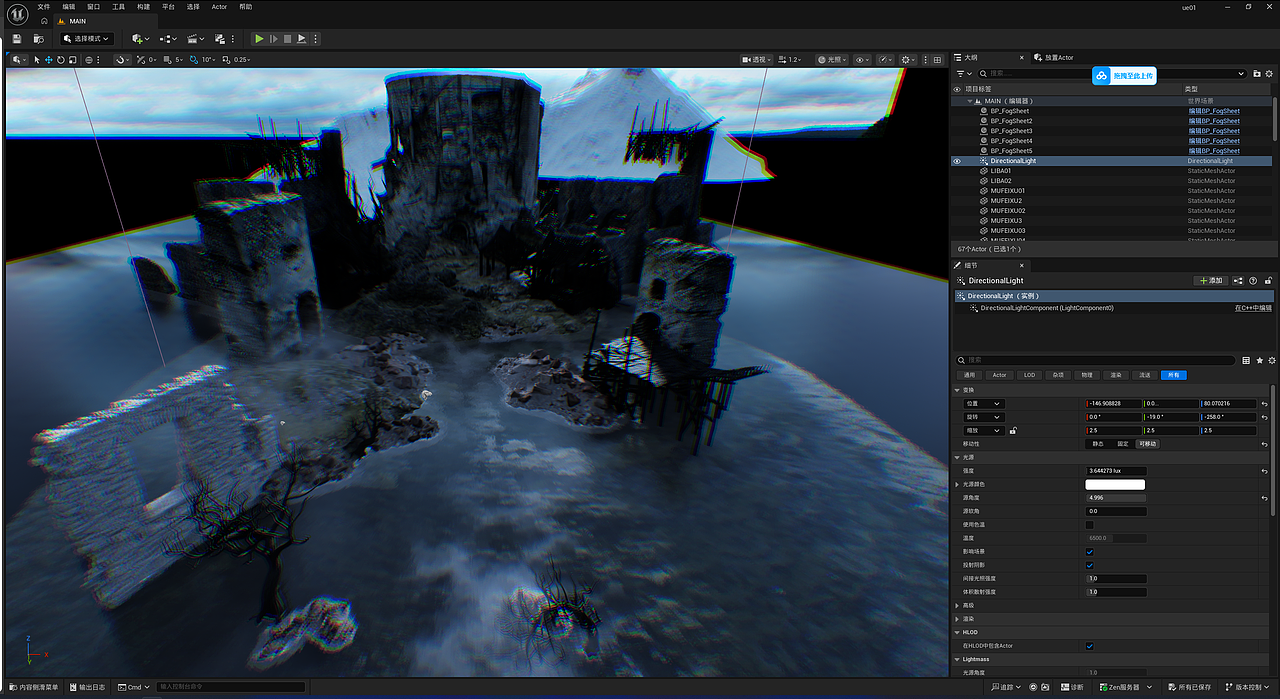The width and height of the screenshot is (1280, 699).
Task: Click the Eject play icon in toolbar
Action: (301, 39)
